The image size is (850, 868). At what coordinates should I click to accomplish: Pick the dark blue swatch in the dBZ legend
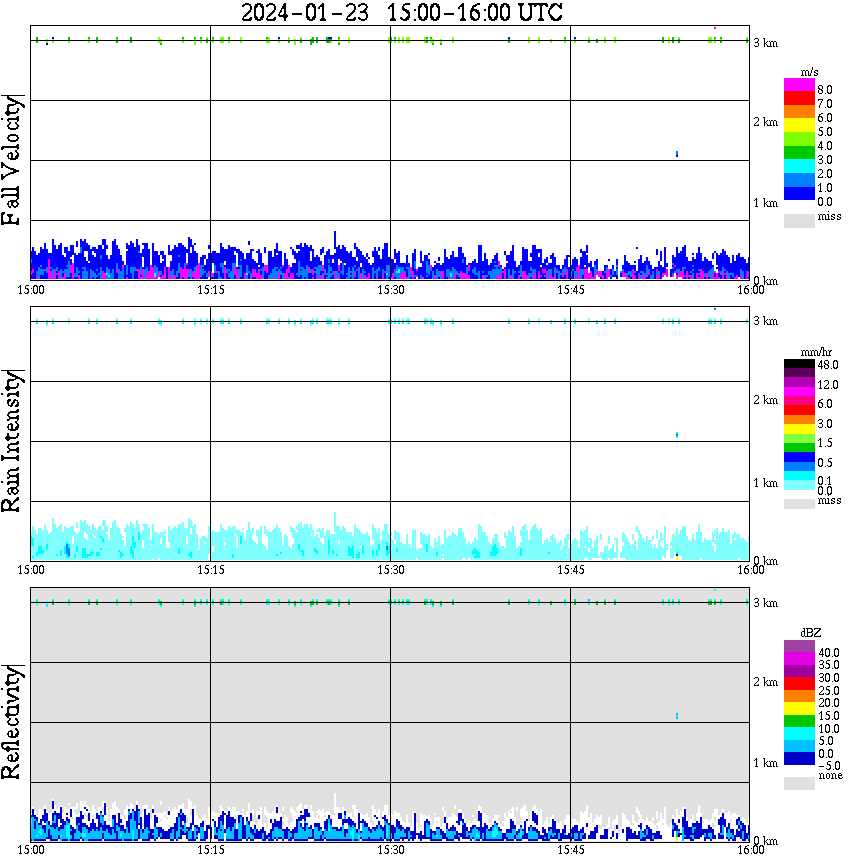pos(799,758)
